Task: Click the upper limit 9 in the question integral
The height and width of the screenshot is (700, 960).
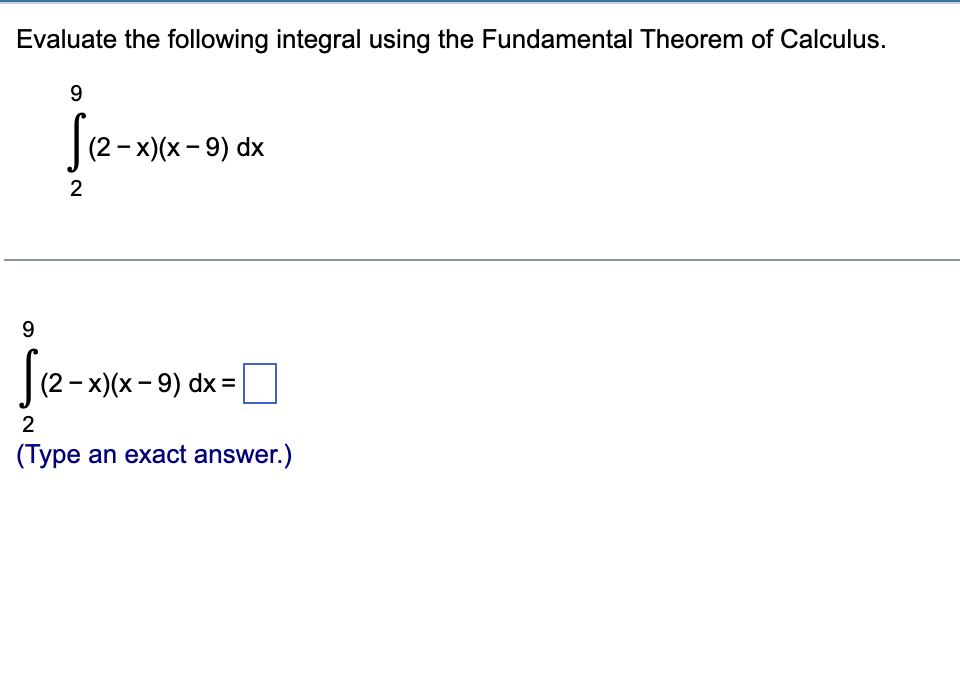Action: pyautogui.click(x=75, y=93)
